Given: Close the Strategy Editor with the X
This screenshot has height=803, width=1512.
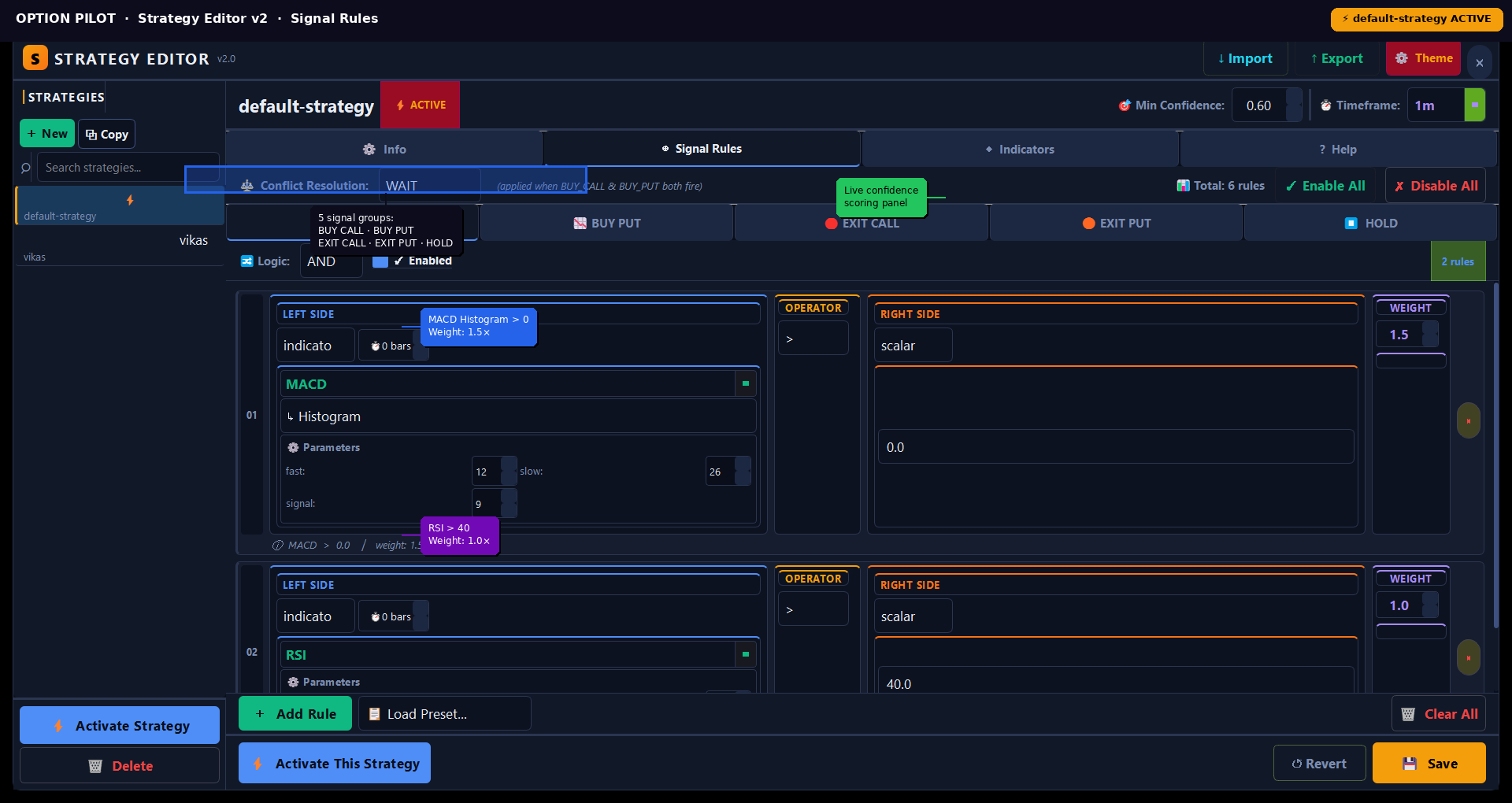Looking at the screenshot, I should click(x=1480, y=63).
